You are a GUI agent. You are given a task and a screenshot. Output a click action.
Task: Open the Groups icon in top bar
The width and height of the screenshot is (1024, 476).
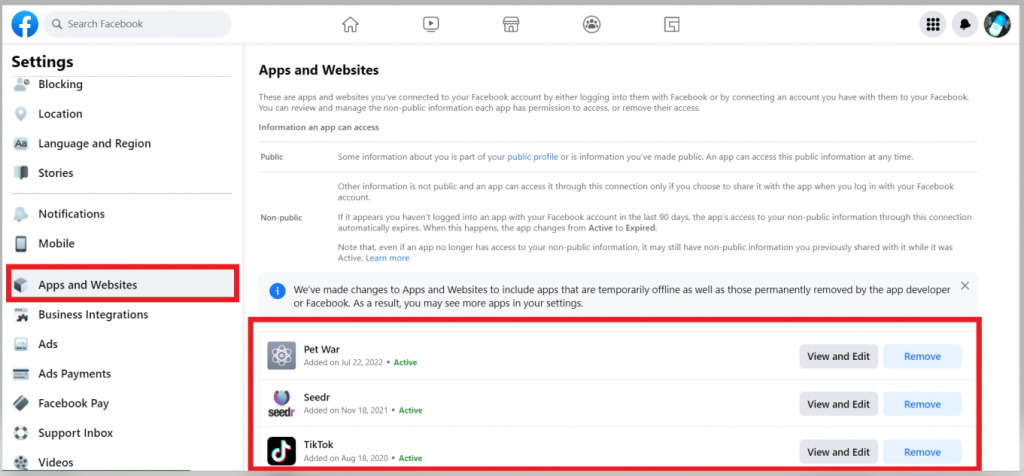[x=592, y=24]
